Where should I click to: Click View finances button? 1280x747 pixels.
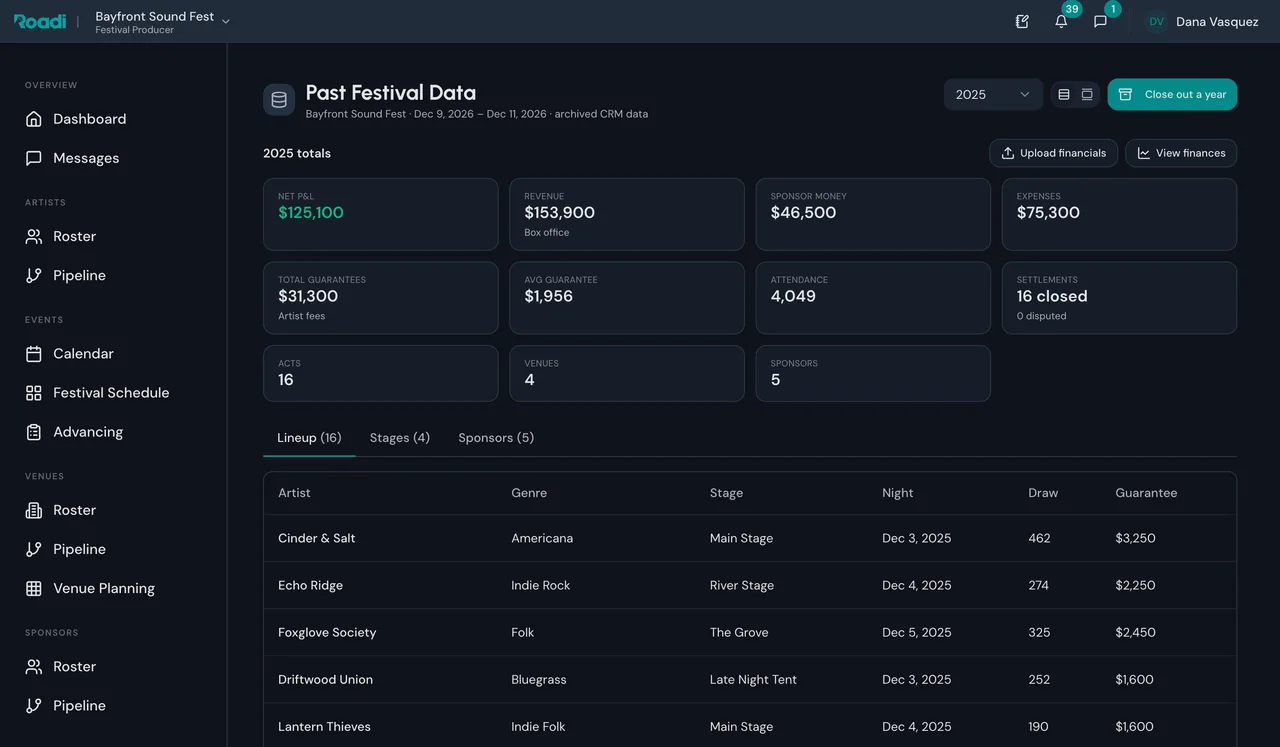pos(1181,153)
